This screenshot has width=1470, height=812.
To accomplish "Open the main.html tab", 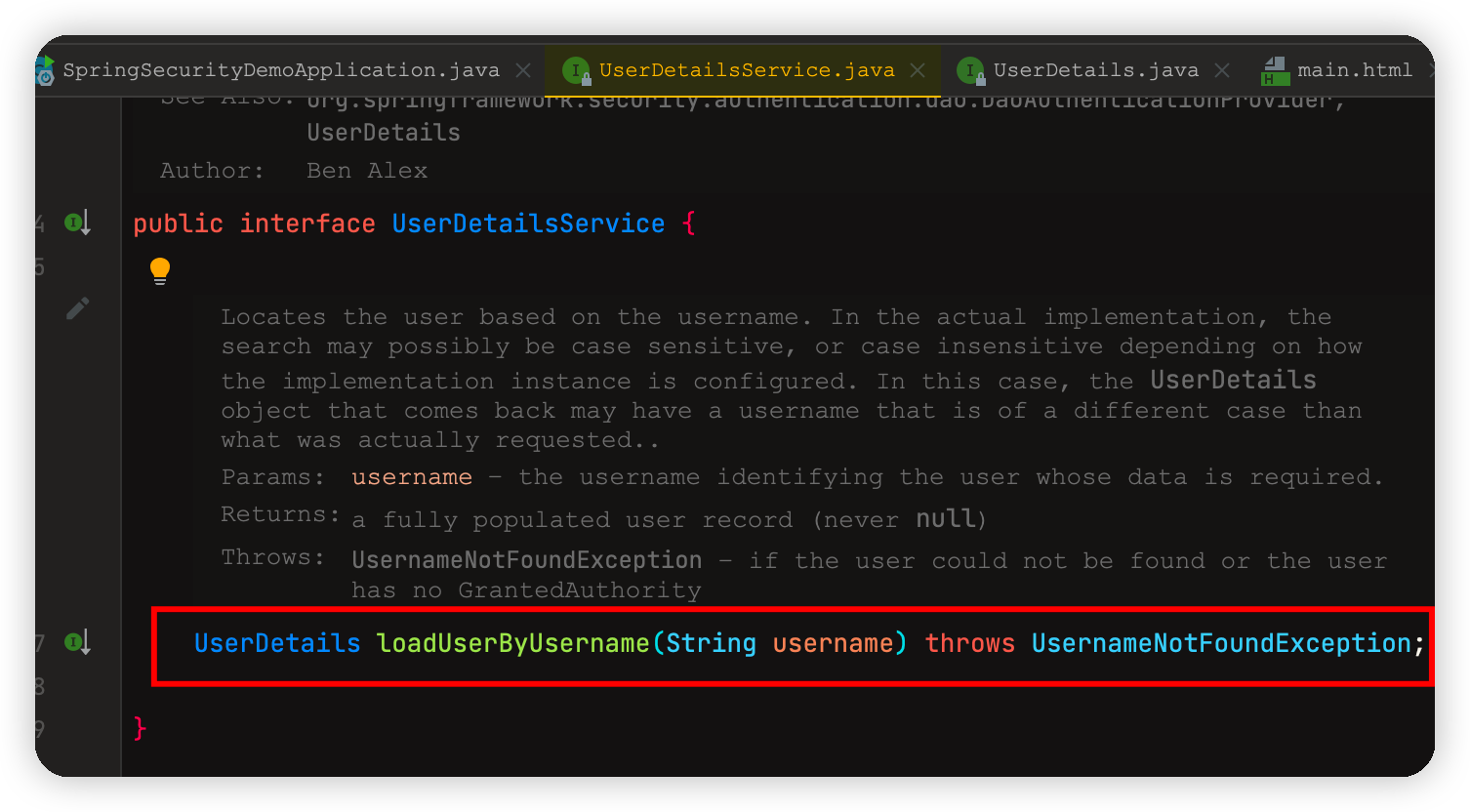I will point(1354,70).
